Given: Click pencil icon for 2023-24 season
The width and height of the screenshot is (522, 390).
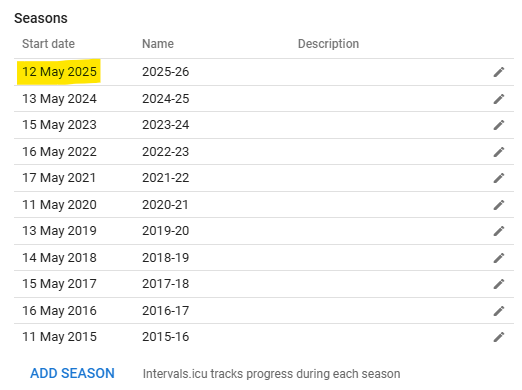Looking at the screenshot, I should (499, 125).
